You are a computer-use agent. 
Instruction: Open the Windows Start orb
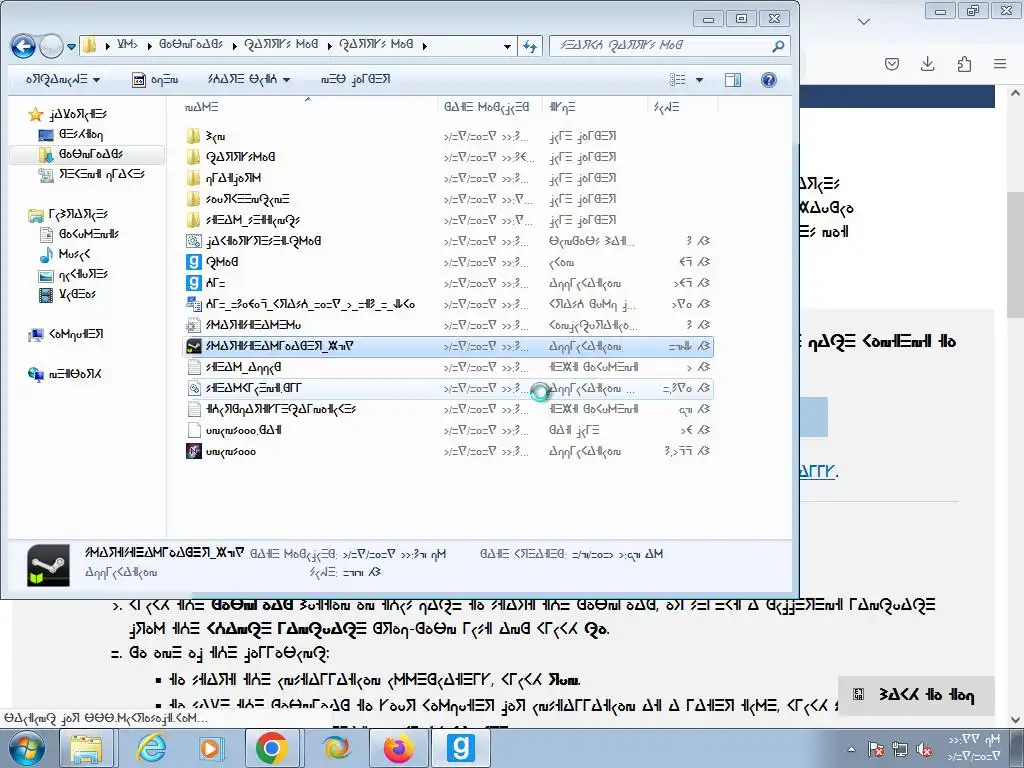click(x=26, y=748)
